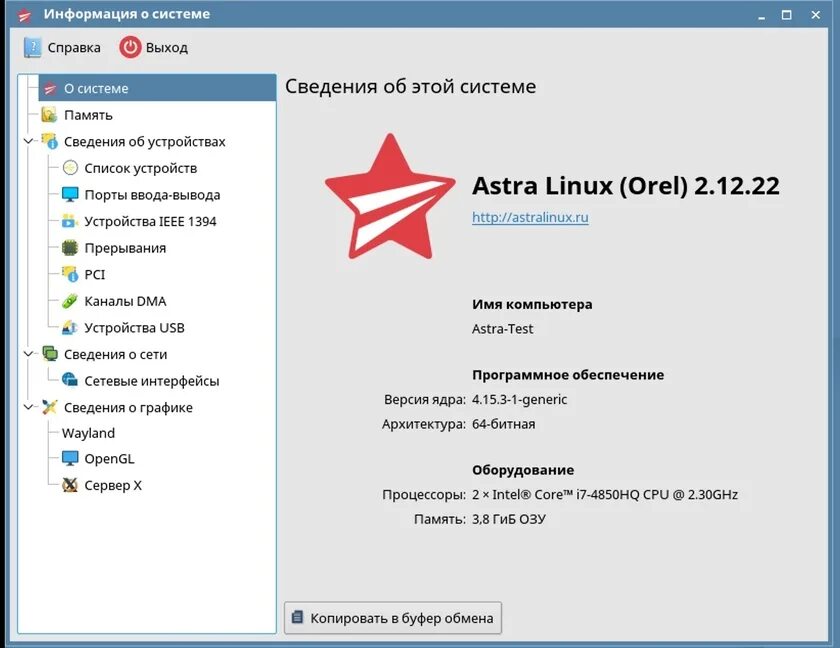Click the Astra Linux red star logo
This screenshot has width=840, height=648.
390,197
